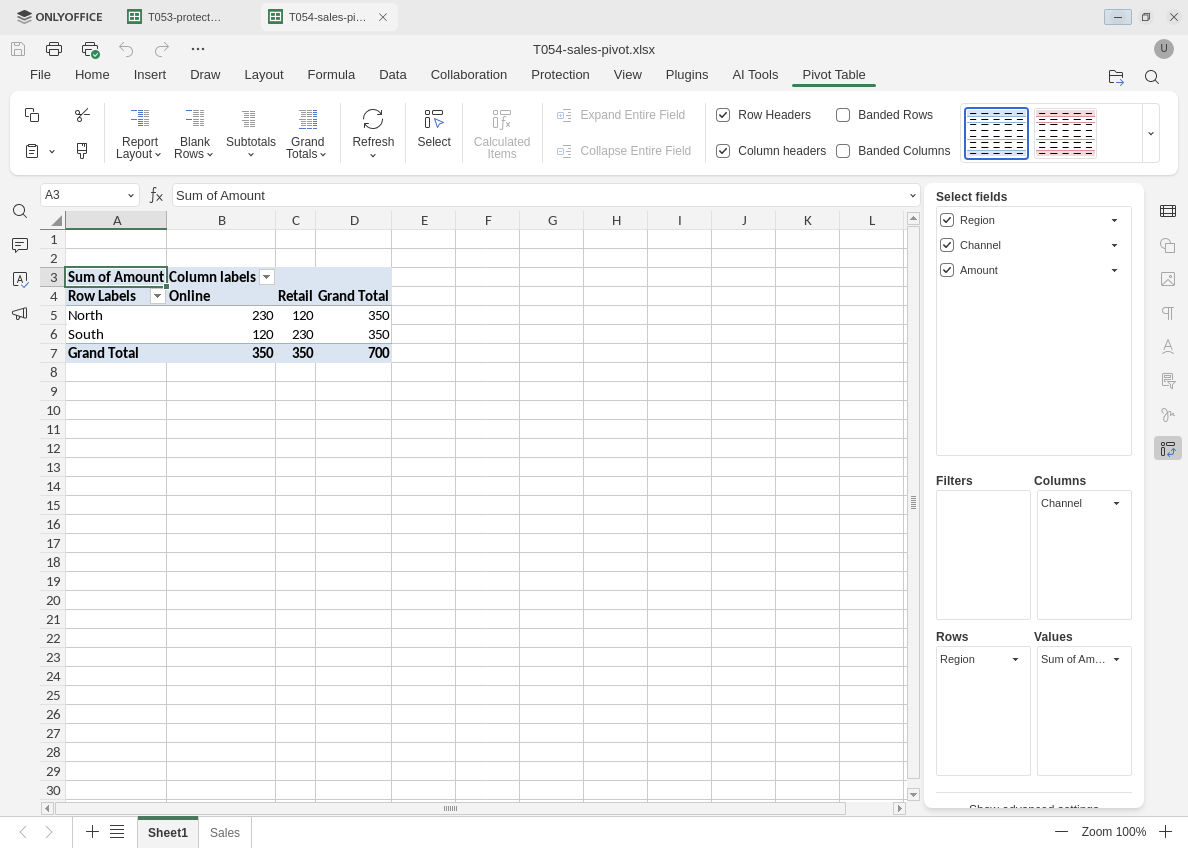Uncheck the Region field checkbox
1188x848 pixels.
(x=946, y=220)
